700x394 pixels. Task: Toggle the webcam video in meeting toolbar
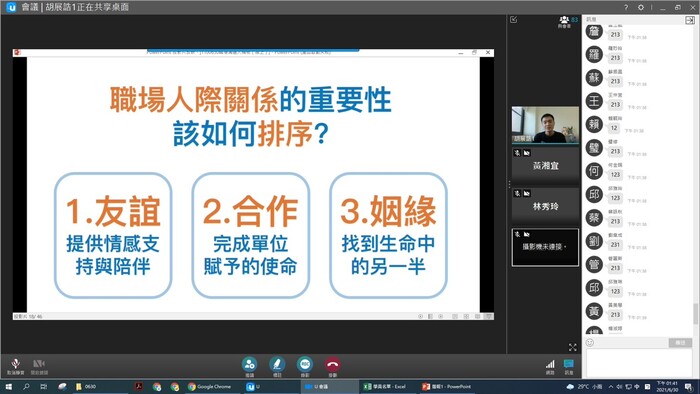click(39, 366)
